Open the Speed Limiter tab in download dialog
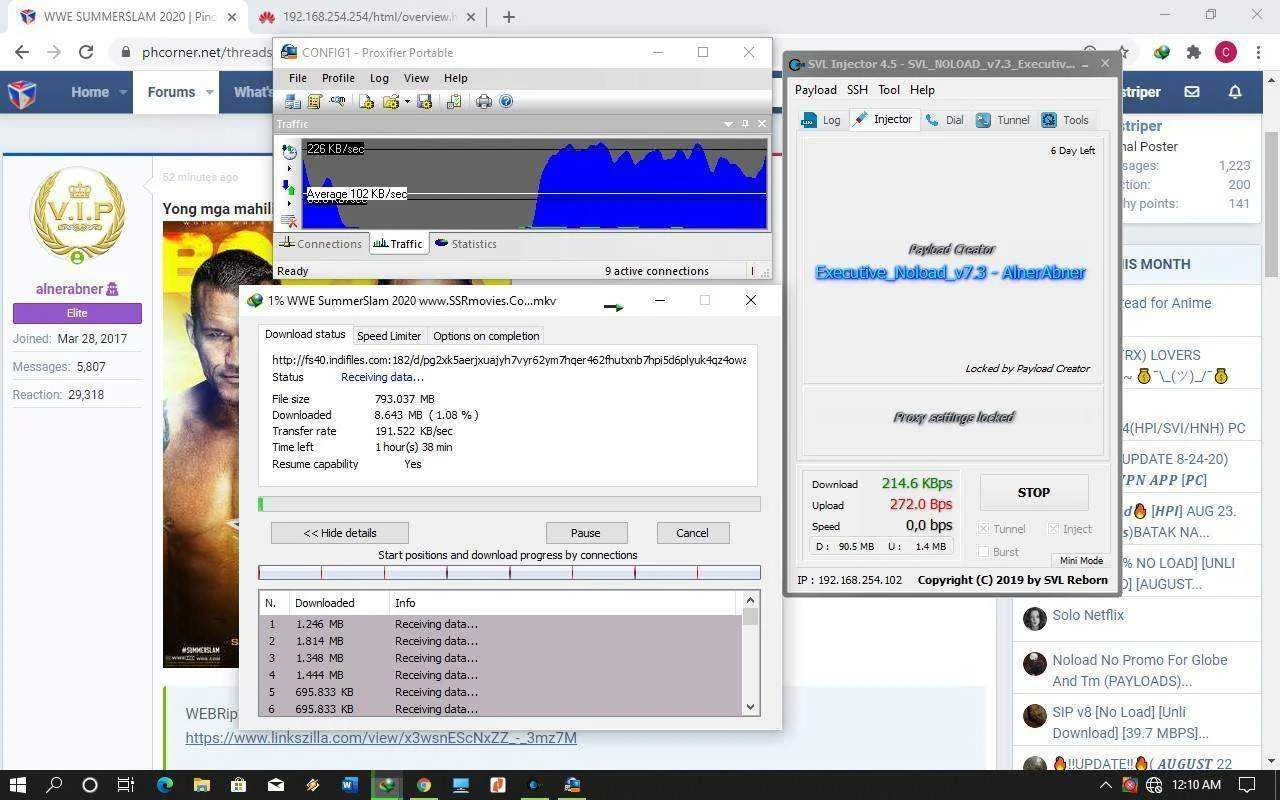 pos(389,336)
